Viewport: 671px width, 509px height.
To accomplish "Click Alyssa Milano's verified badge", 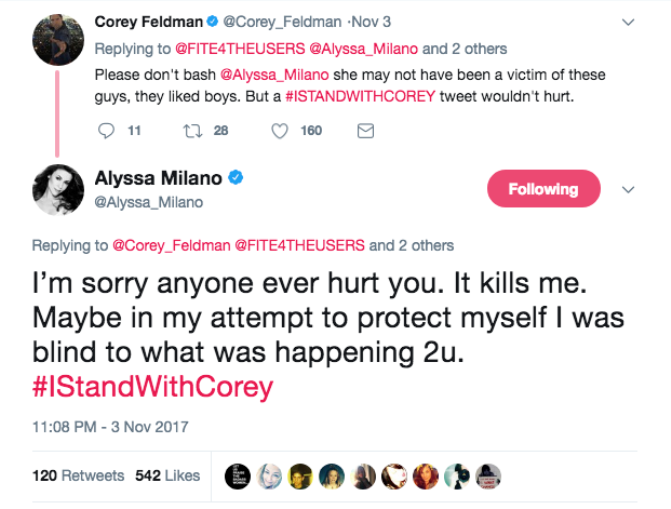I will pyautogui.click(x=235, y=179).
